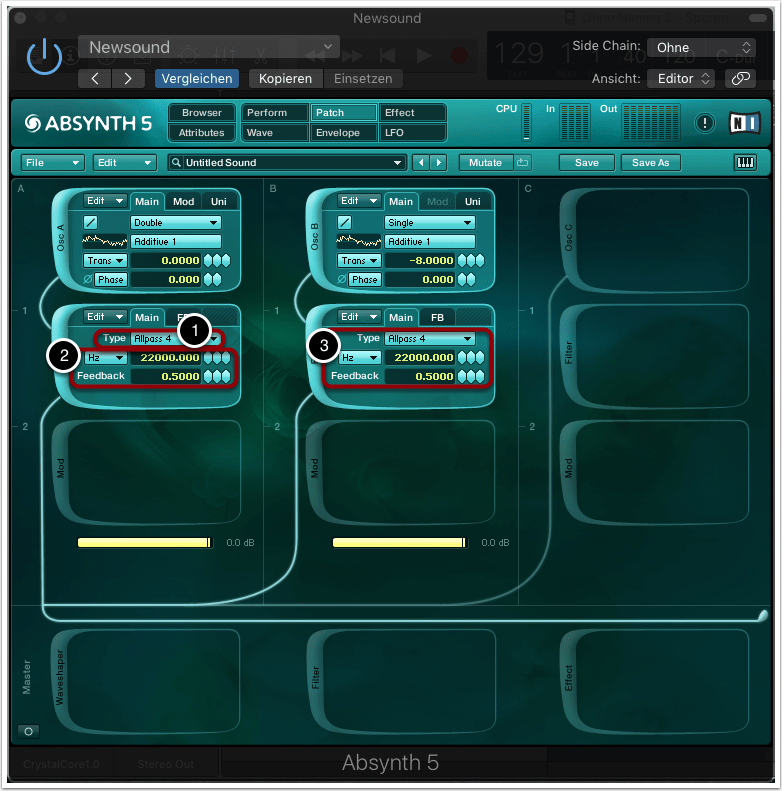Open Osc B Edit menu
782x791 pixels.
[x=359, y=201]
